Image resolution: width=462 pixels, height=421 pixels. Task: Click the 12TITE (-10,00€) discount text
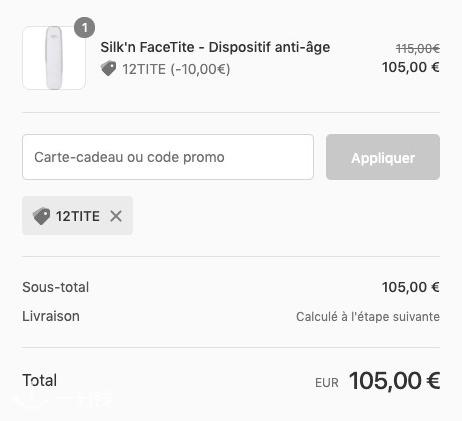(x=176, y=69)
